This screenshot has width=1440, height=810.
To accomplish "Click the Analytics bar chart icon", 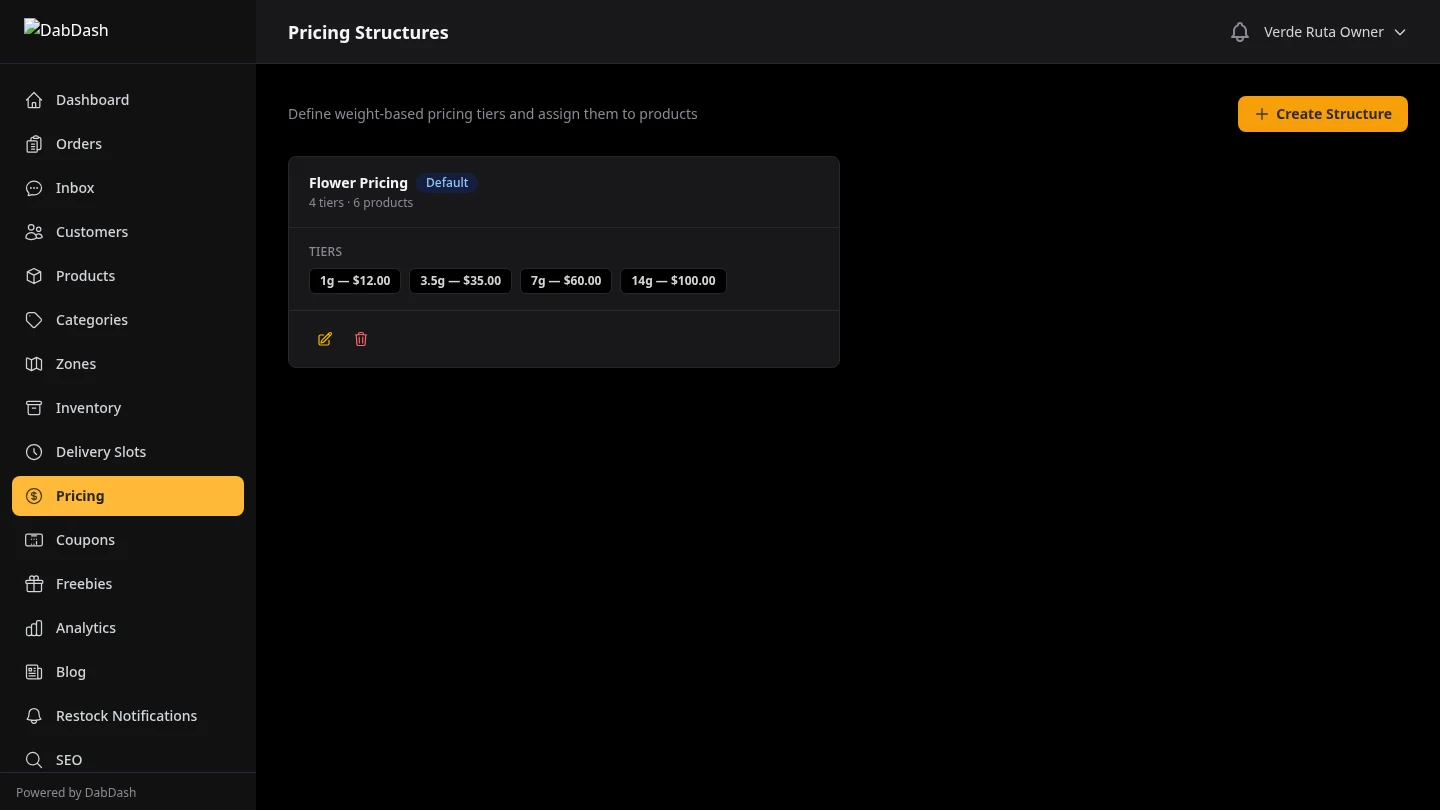I will pos(34,628).
